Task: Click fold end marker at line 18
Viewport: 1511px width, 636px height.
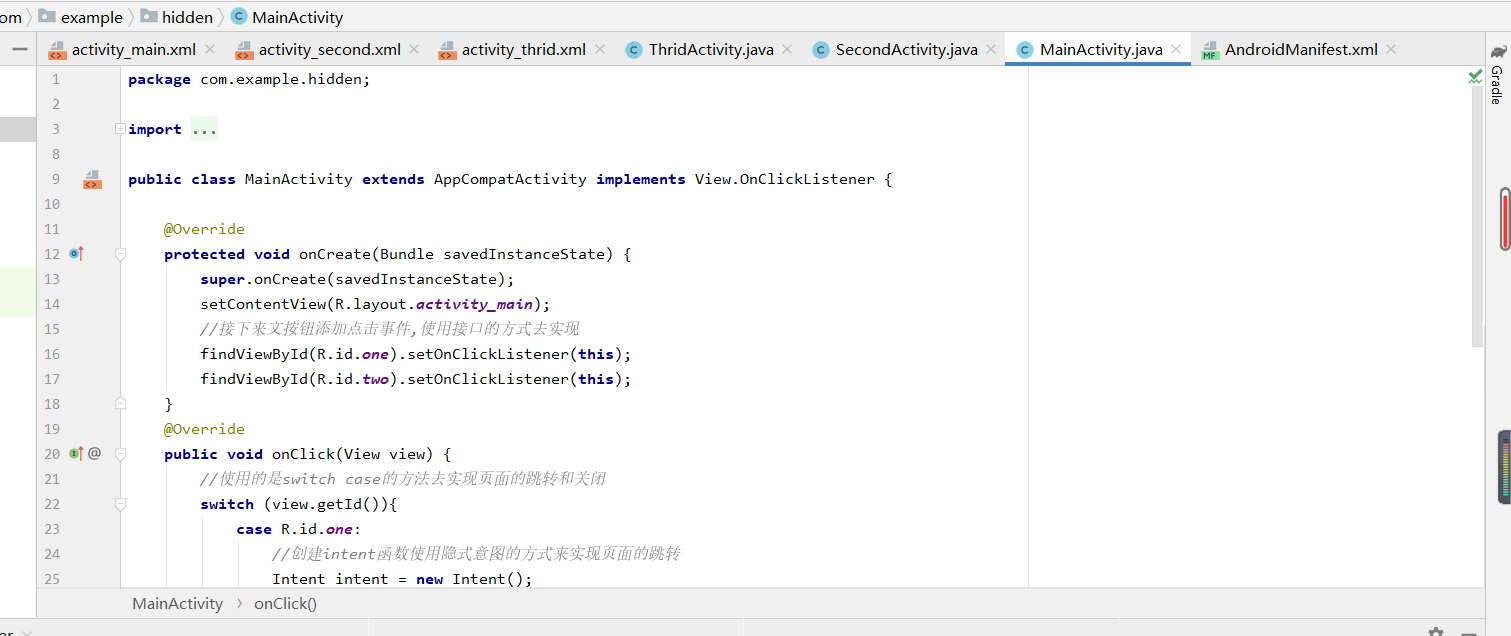Action: pos(120,404)
